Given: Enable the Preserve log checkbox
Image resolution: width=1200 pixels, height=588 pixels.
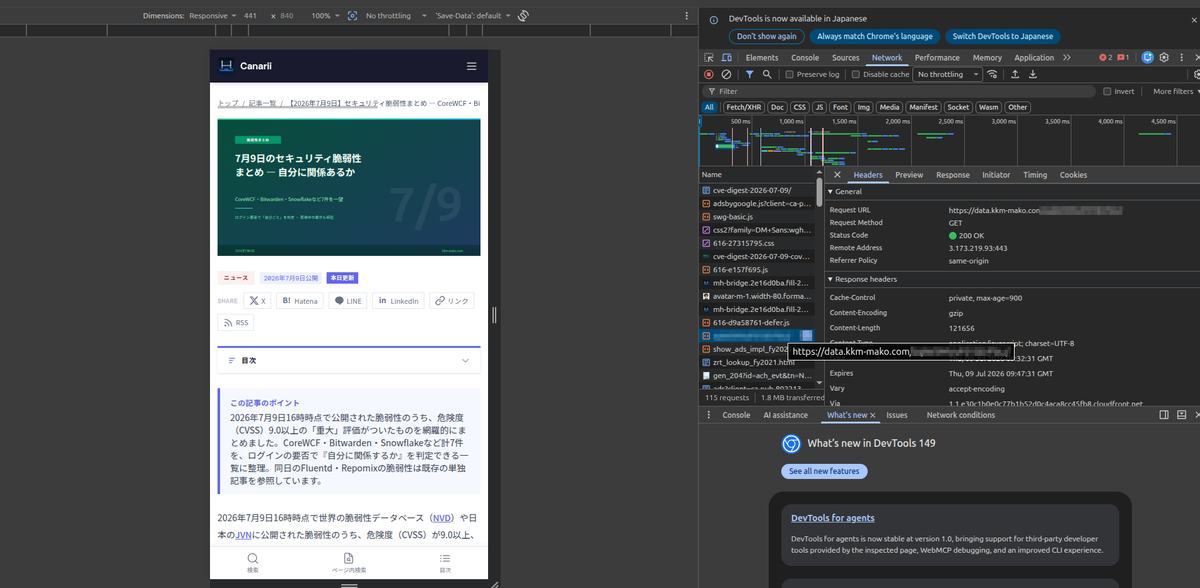Looking at the screenshot, I should (789, 74).
